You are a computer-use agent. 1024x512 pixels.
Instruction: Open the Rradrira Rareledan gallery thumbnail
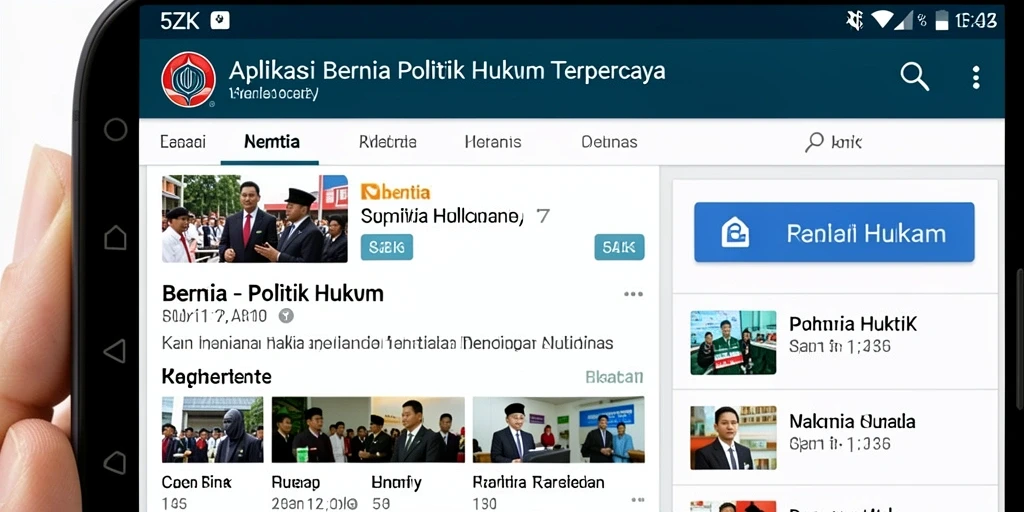pyautogui.click(x=558, y=430)
